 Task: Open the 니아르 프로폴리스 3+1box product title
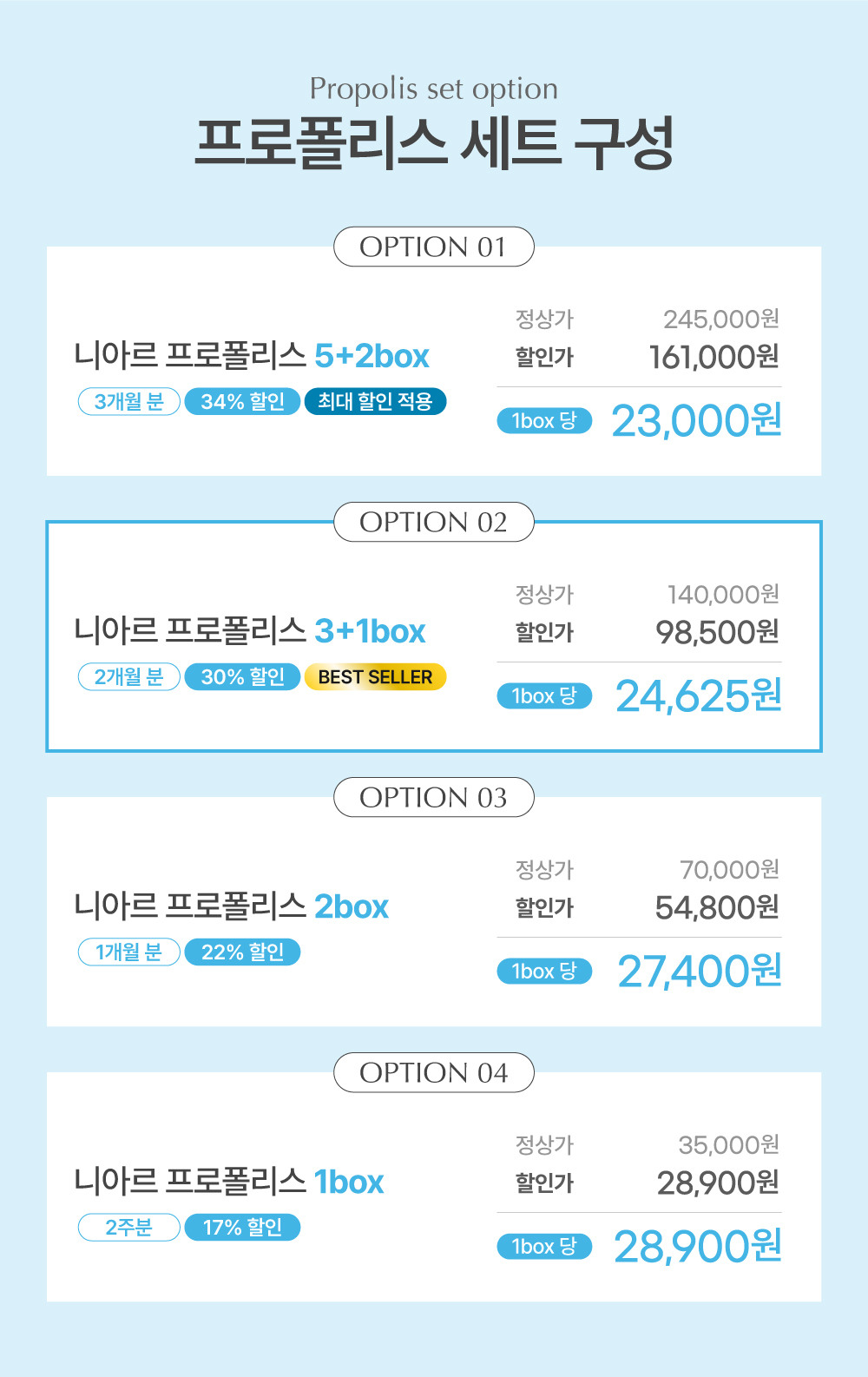pyautogui.click(x=250, y=631)
